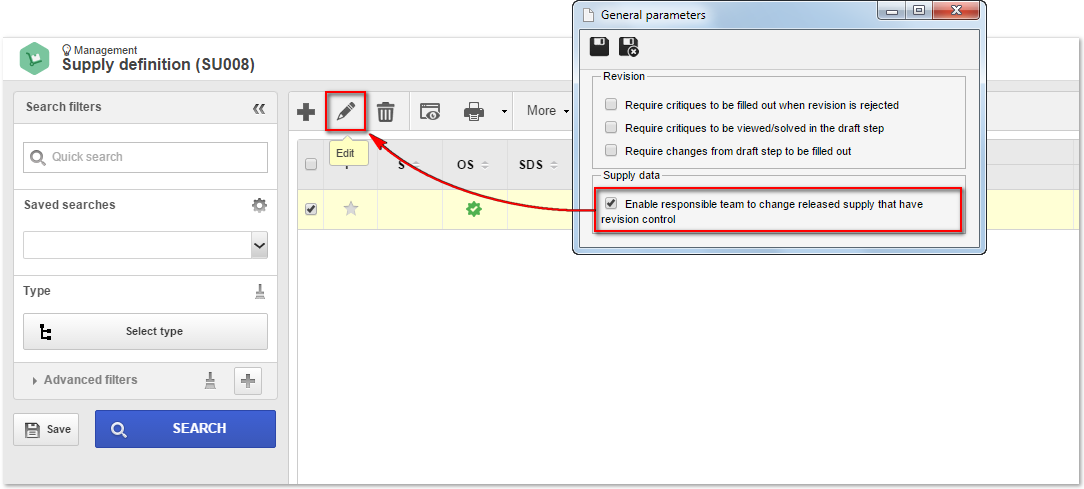This screenshot has width=1084, height=489.
Task: Check Require critiques to be viewed/solved in draft
Action: [x=610, y=127]
